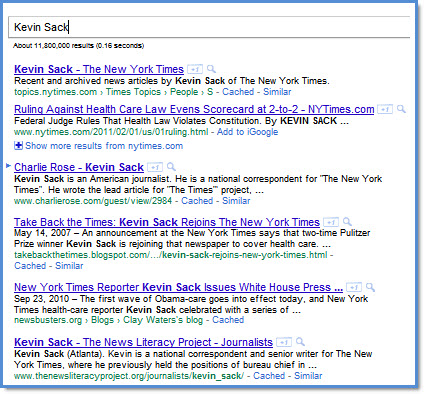The width and height of the screenshot is (424, 394).
Task: Open Cached link under takebackthetimes.blogspot.com result
Action: tap(30, 266)
